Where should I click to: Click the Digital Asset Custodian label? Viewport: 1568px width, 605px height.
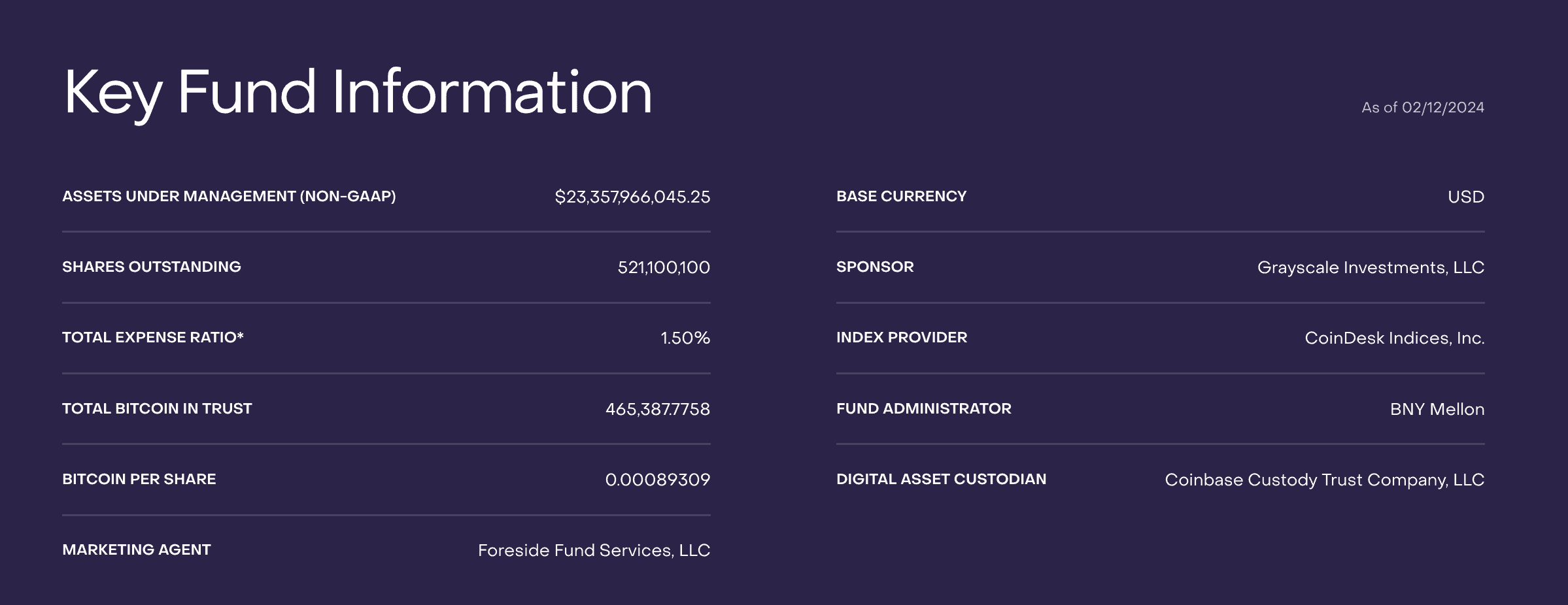click(940, 479)
